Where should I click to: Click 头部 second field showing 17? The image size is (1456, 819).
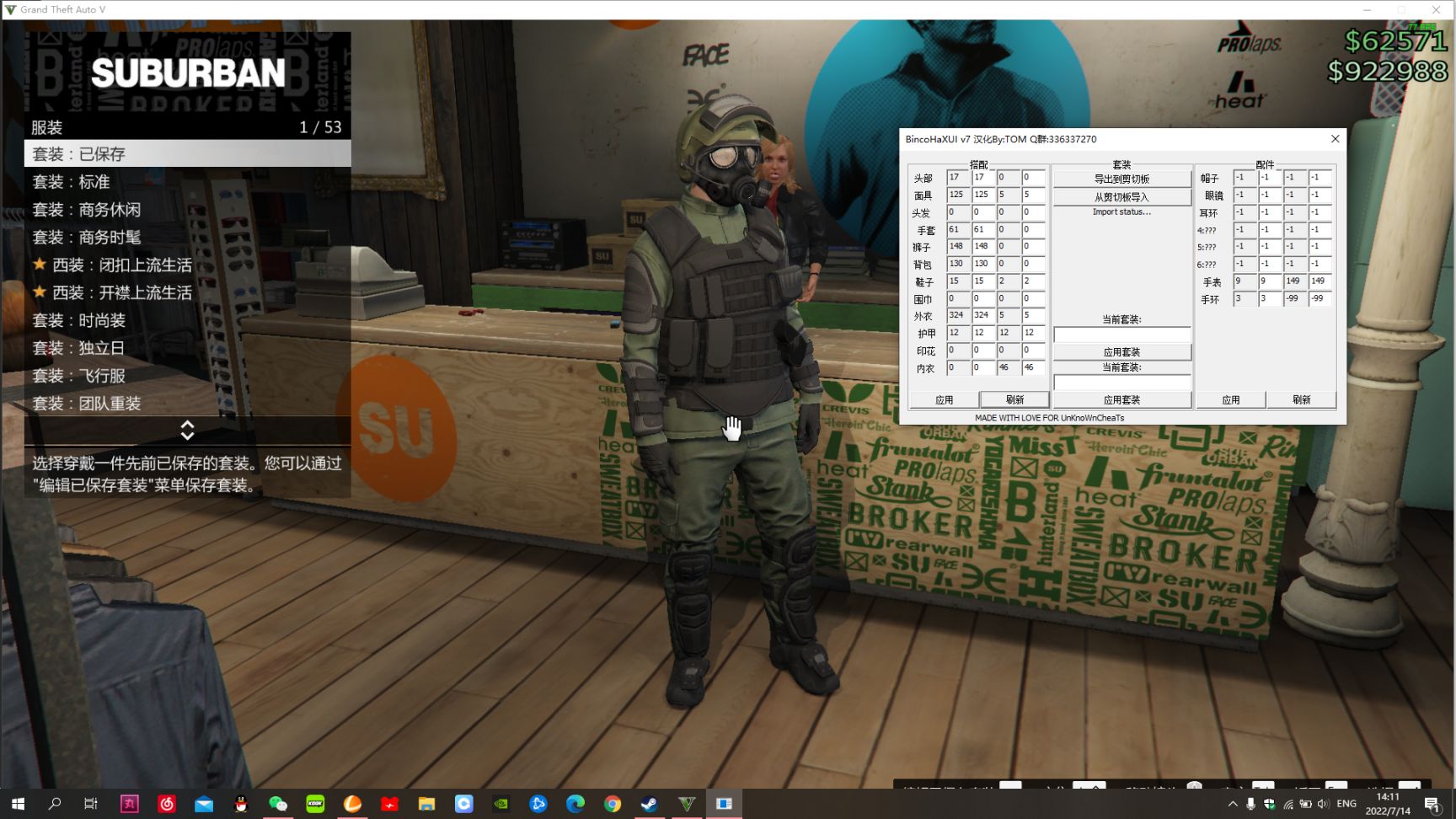click(983, 178)
